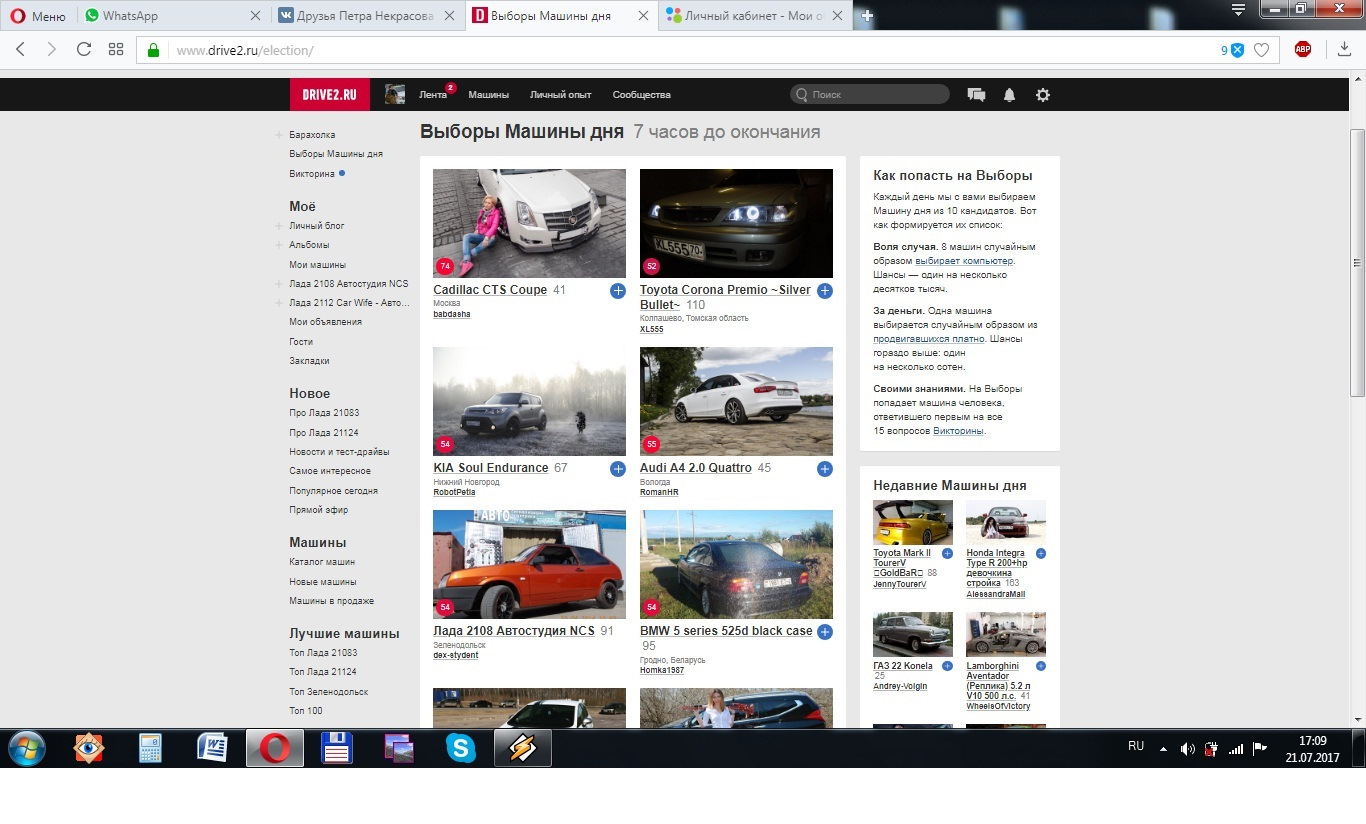Open Лада 2108 Автостудия NCS car link
This screenshot has width=1366, height=824.
tap(514, 631)
